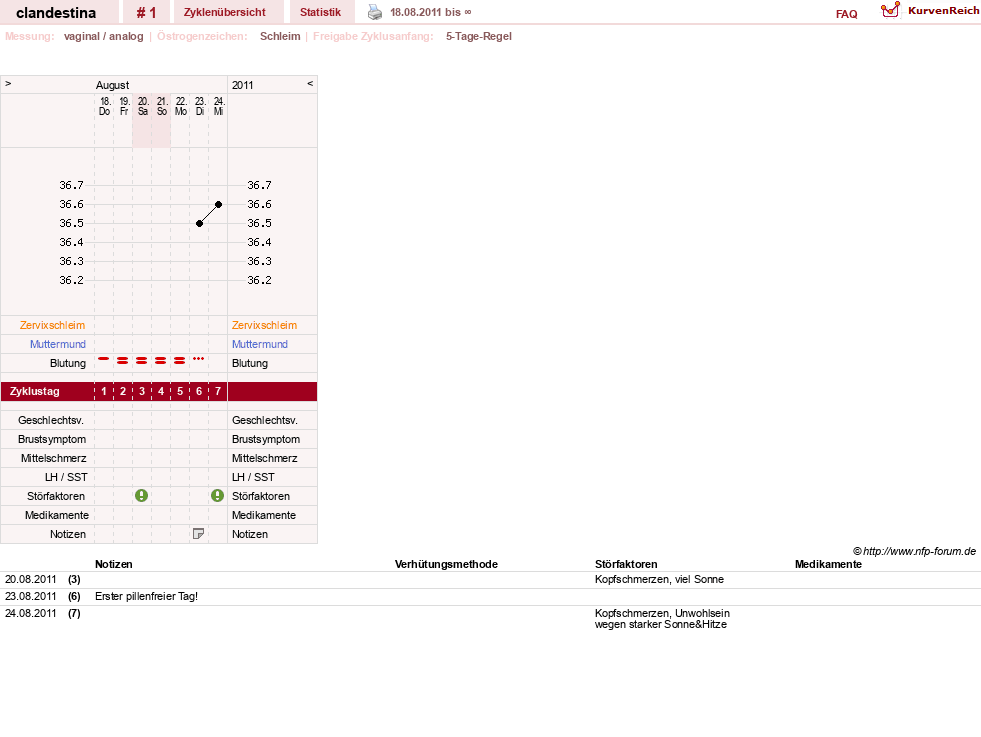Viewport: 981px width, 737px height.
Task: Select the 22. Mo date column header
Action: tap(181, 106)
